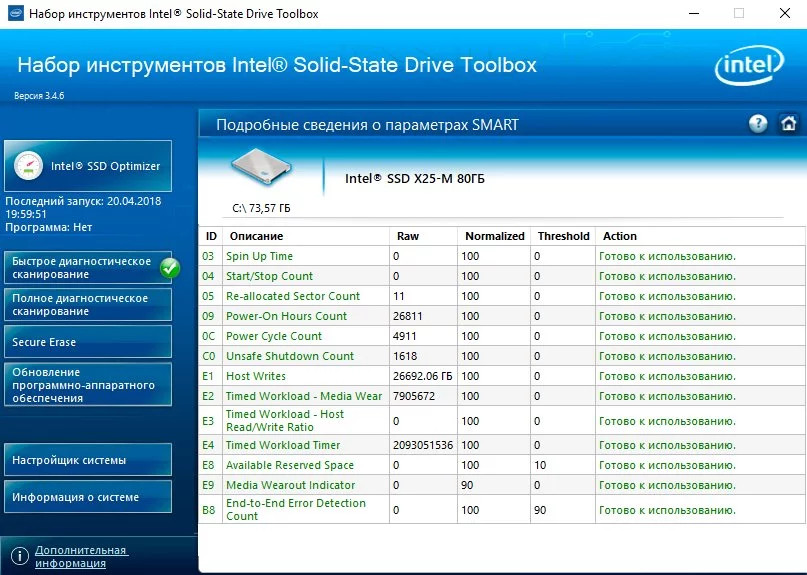Click the info icon beside Дополнительная информация
This screenshot has height=575, width=807.
[20, 556]
